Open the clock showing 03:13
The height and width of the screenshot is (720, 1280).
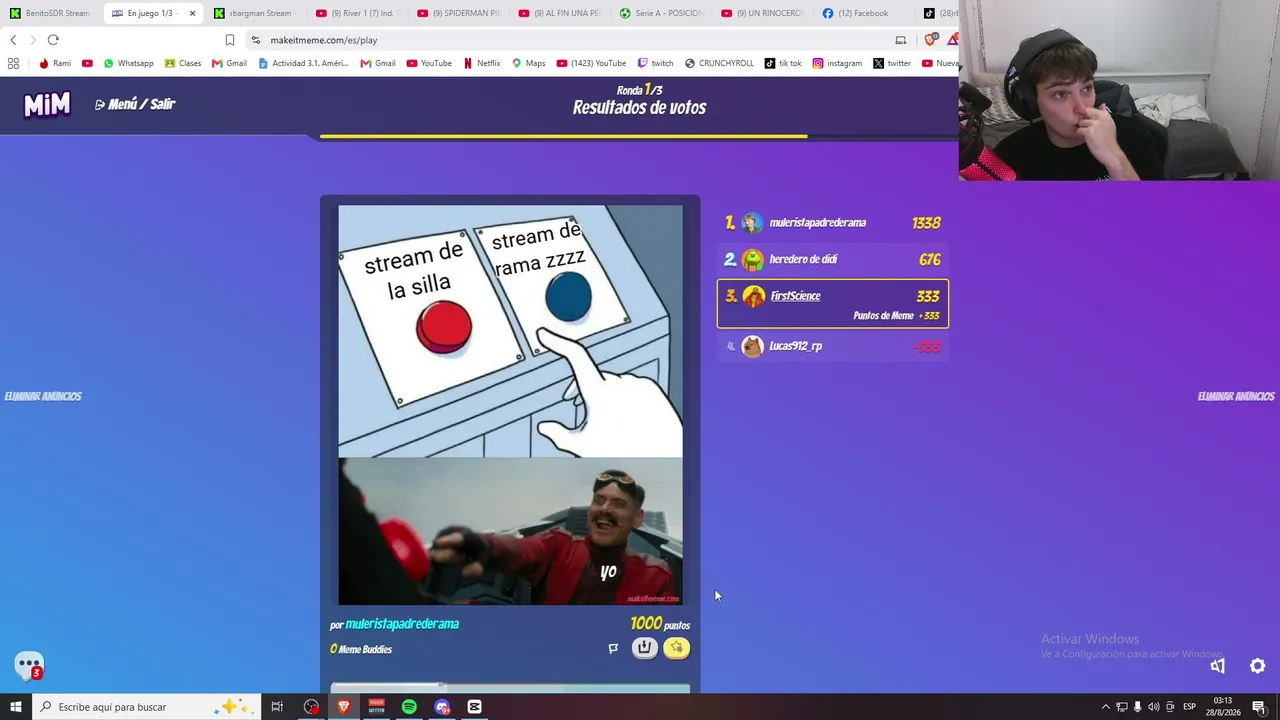click(x=1223, y=707)
